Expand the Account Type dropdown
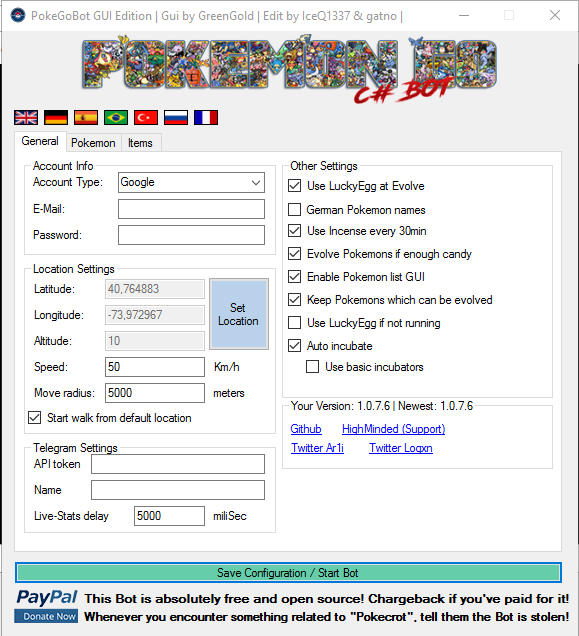The height and width of the screenshot is (636, 579). (x=192, y=183)
